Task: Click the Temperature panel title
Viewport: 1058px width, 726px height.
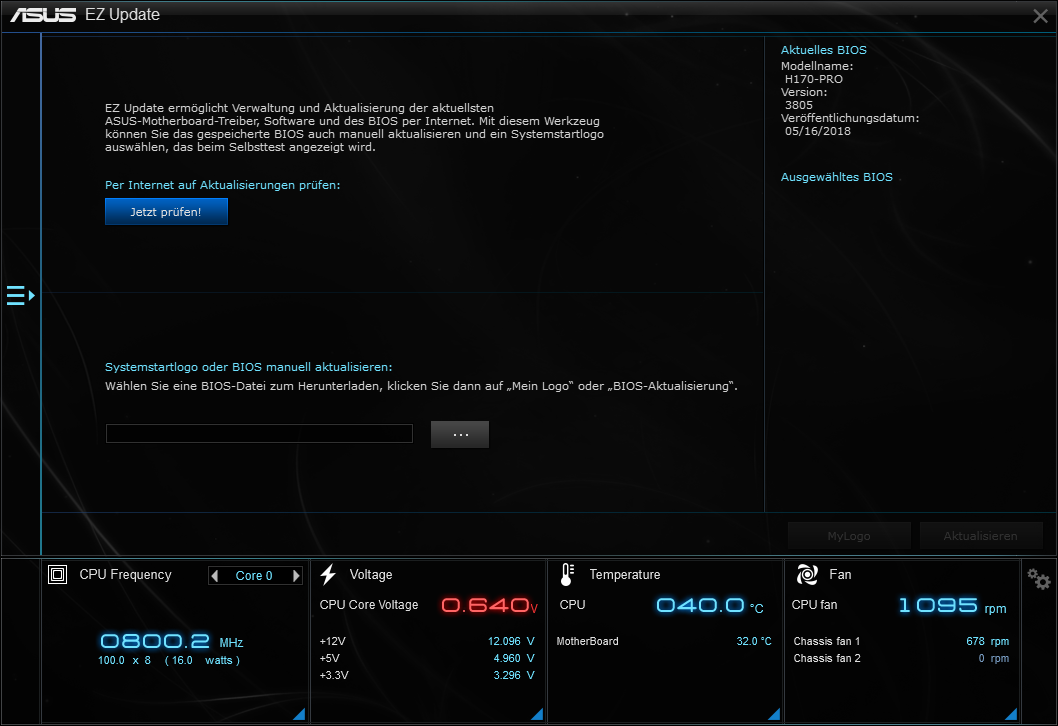Action: 625,574
